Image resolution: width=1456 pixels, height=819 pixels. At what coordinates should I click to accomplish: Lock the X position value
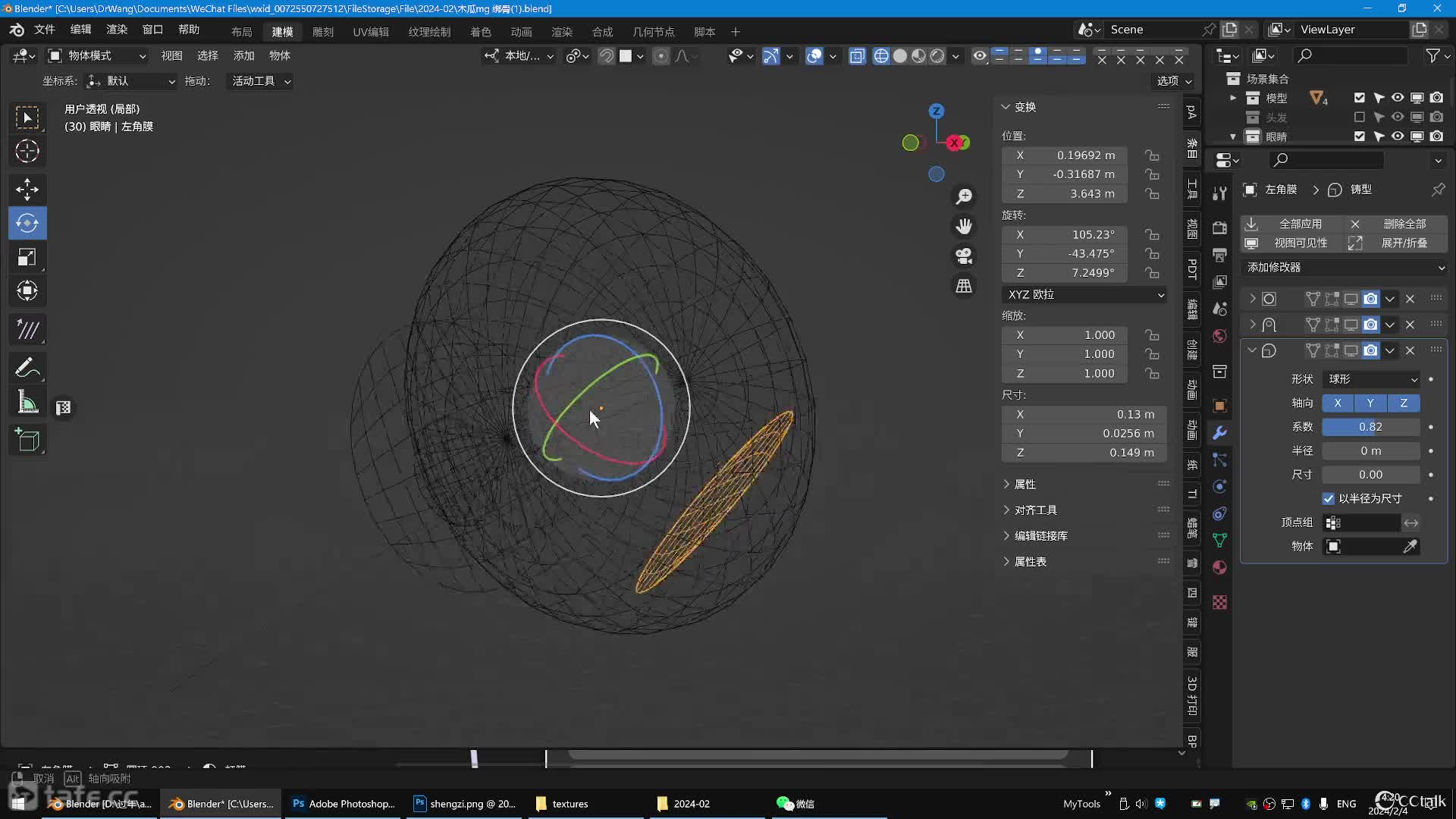(1152, 155)
